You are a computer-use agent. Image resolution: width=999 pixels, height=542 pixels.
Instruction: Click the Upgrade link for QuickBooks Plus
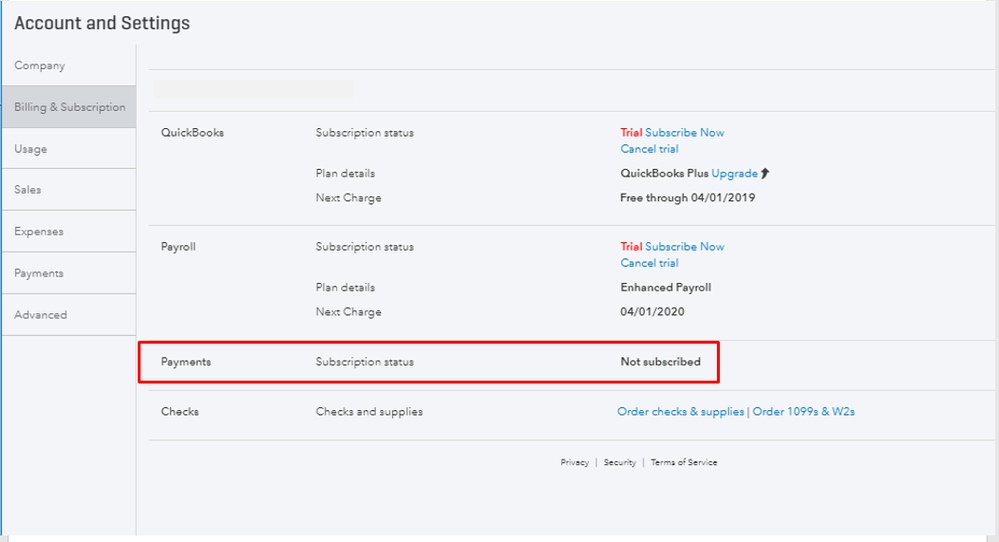click(x=734, y=174)
